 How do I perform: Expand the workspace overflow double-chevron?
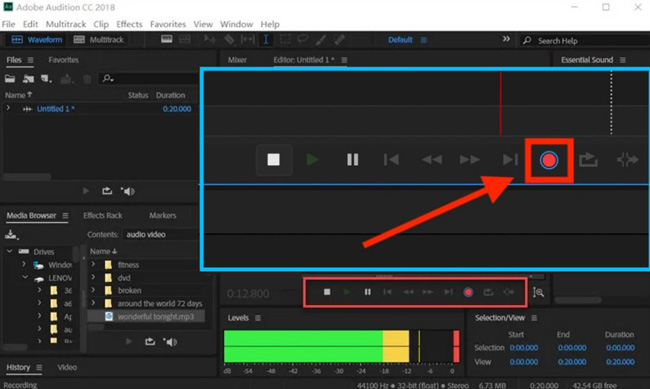coord(506,39)
